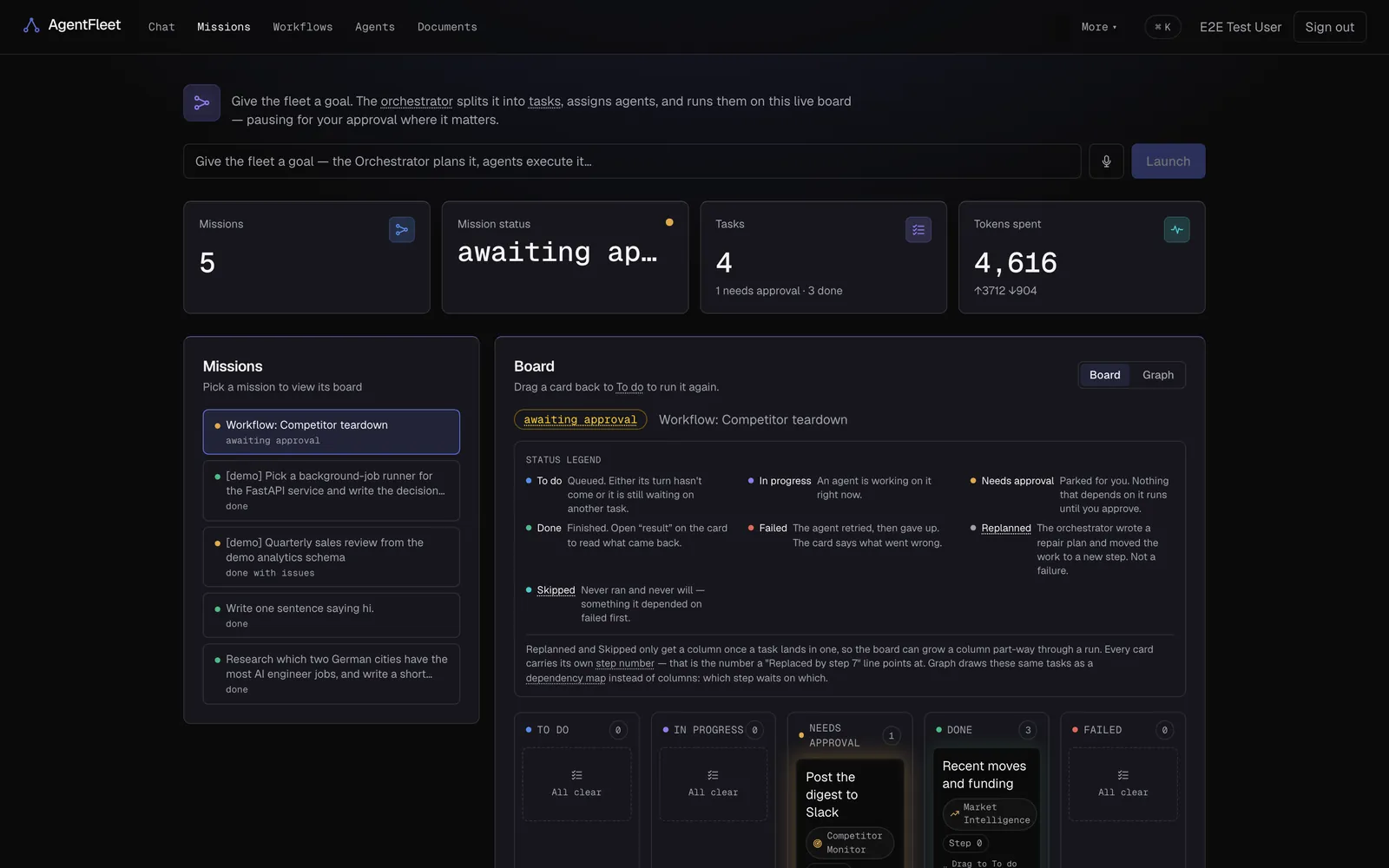Click the Sign out button
The width and height of the screenshot is (1389, 868).
1329,27
